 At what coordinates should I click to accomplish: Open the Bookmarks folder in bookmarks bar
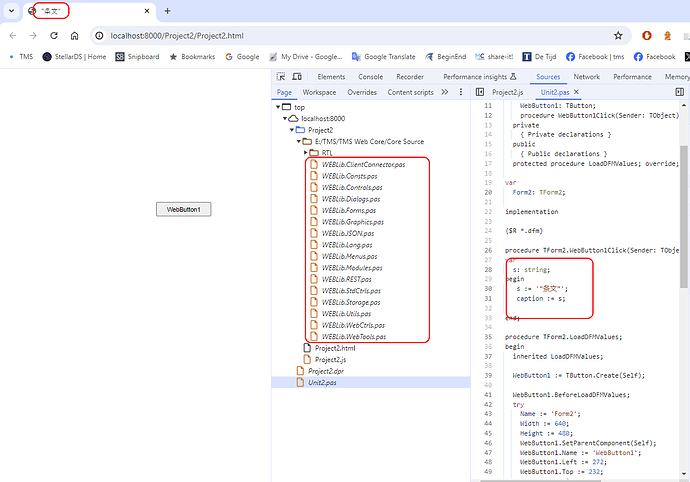[192, 57]
